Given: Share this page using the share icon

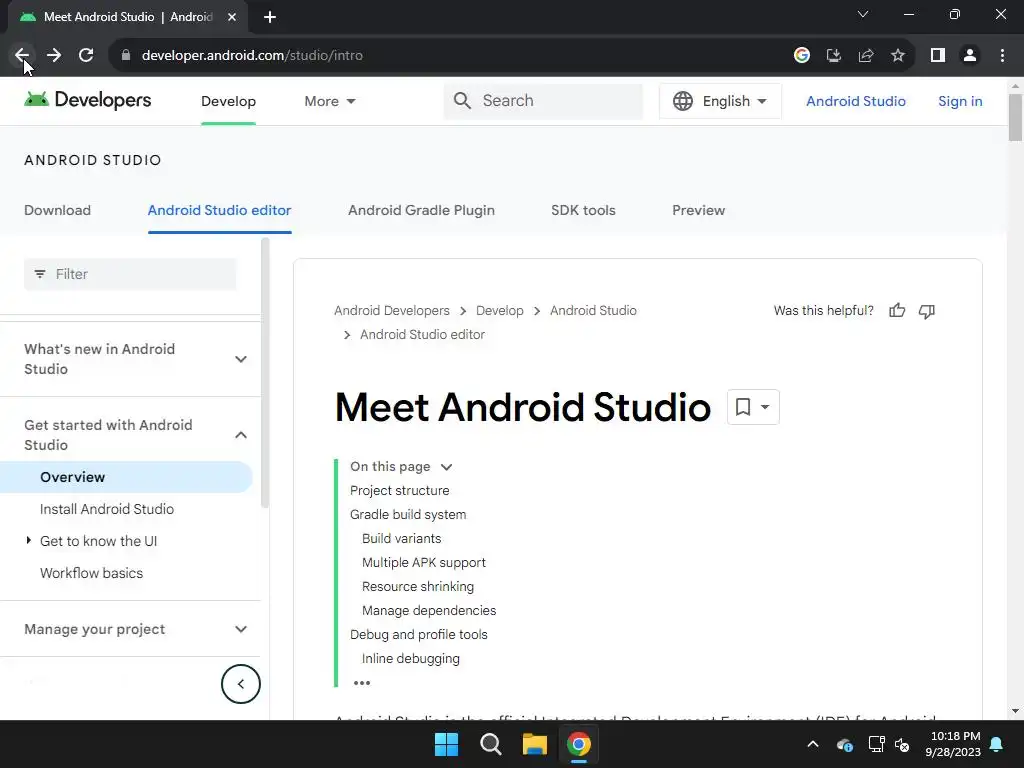Looking at the screenshot, I should pos(866,56).
